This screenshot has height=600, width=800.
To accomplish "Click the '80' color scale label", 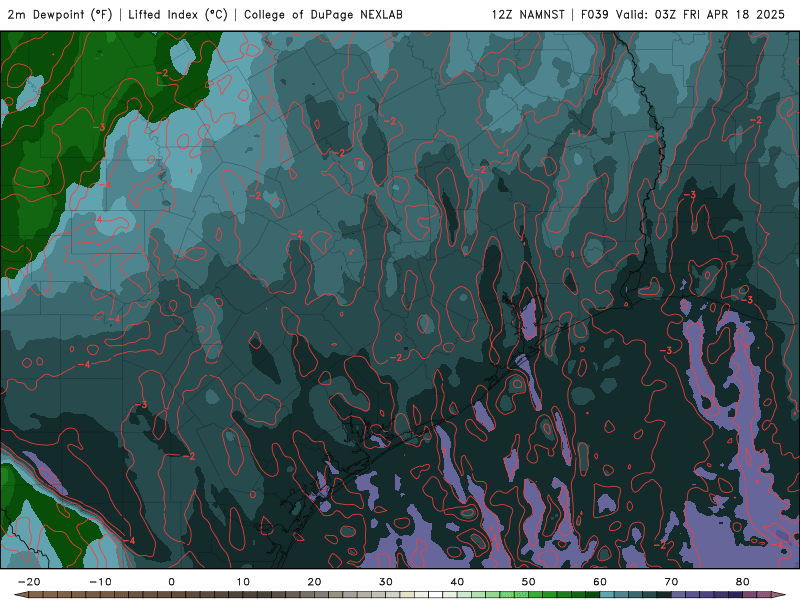I will point(743,582).
